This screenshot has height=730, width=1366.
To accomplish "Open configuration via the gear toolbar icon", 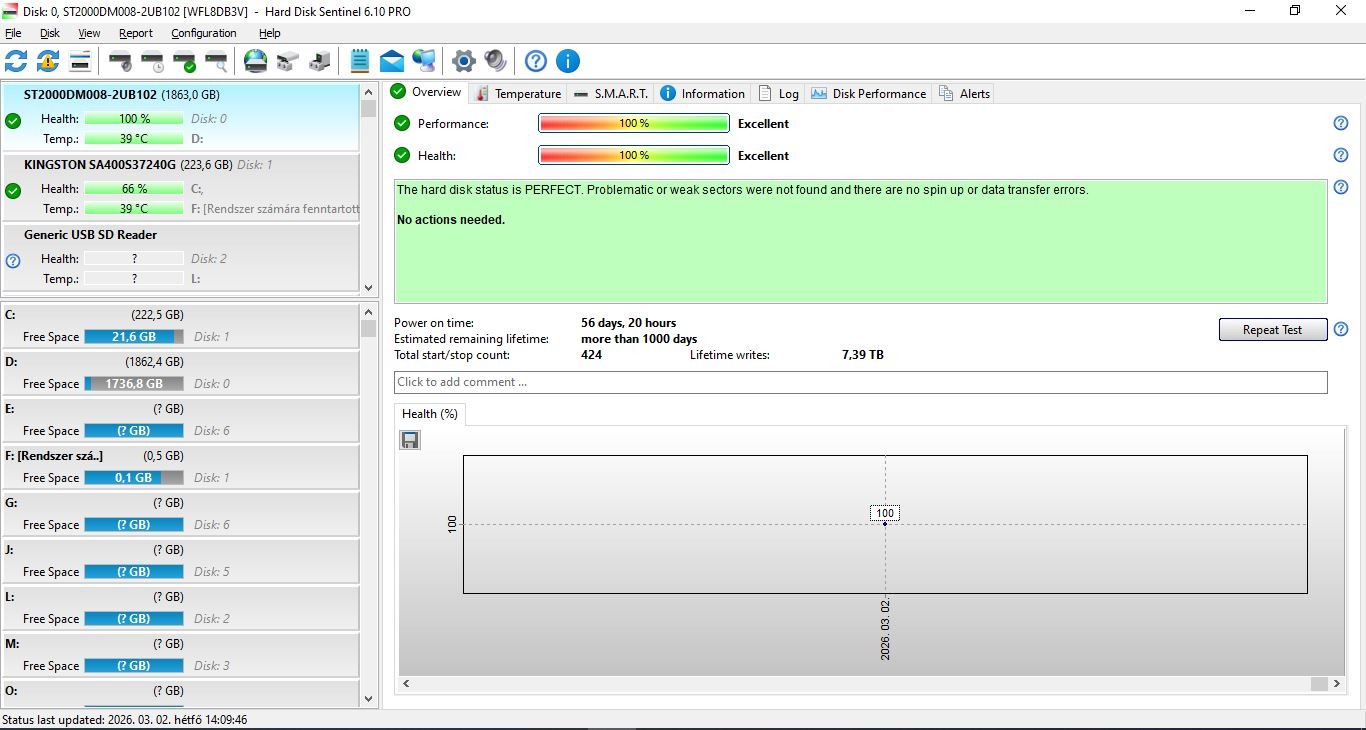I will pyautogui.click(x=463, y=61).
